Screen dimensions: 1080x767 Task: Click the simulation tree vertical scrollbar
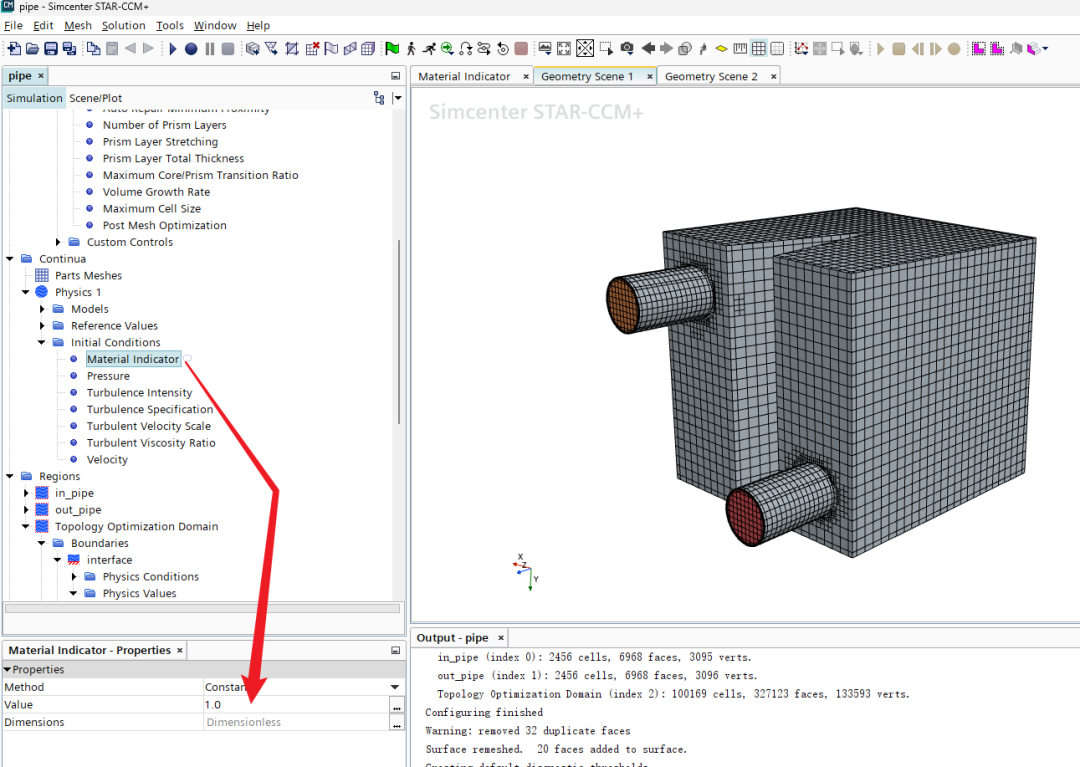(x=399, y=333)
